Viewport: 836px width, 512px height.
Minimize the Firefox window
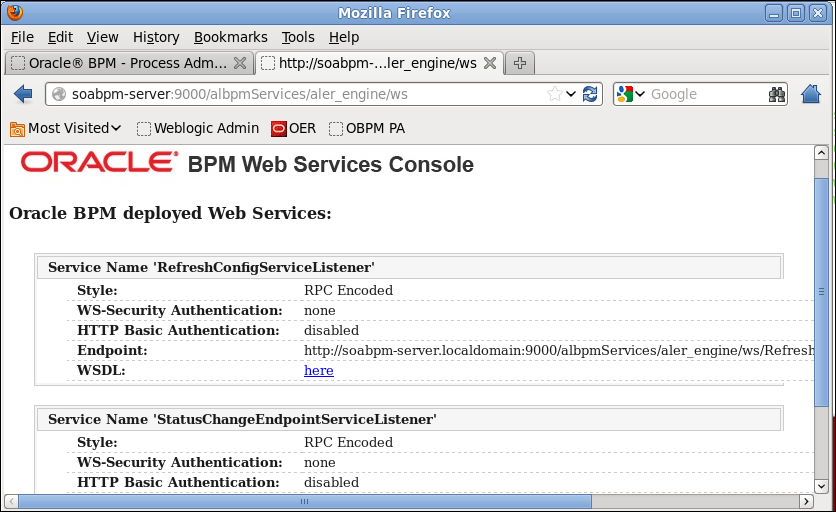(774, 13)
